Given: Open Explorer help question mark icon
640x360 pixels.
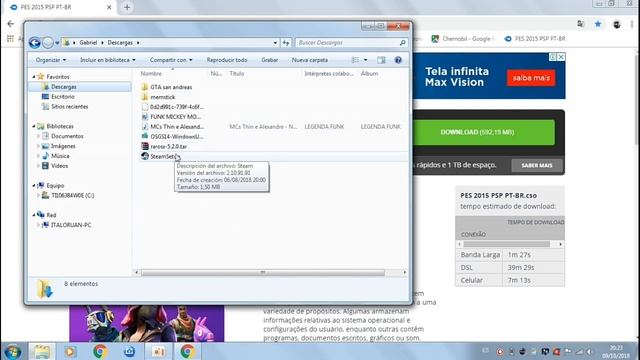Looking at the screenshot, I should tap(398, 60).
